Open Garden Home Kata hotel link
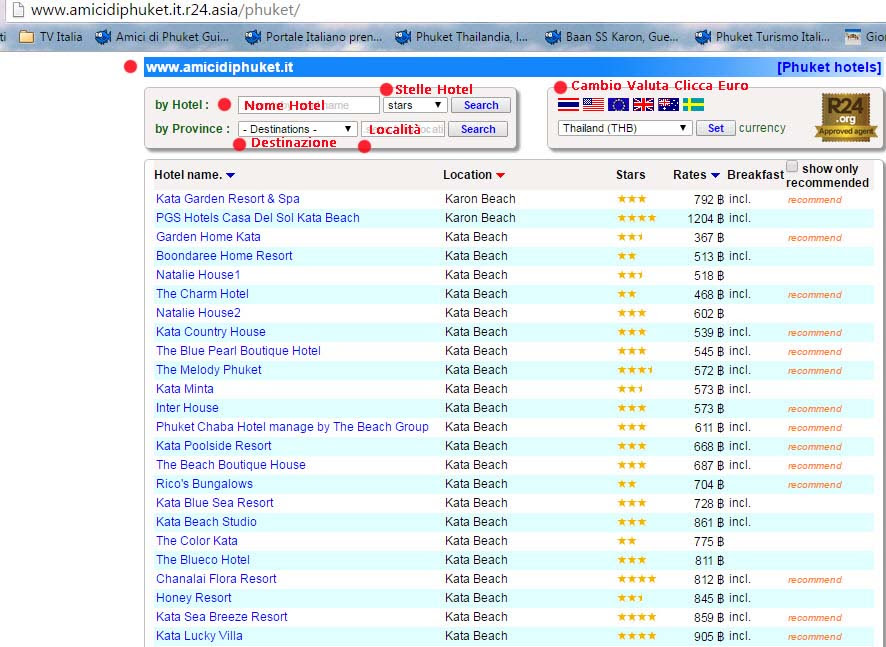Image resolution: width=886 pixels, height=647 pixels. click(209, 237)
